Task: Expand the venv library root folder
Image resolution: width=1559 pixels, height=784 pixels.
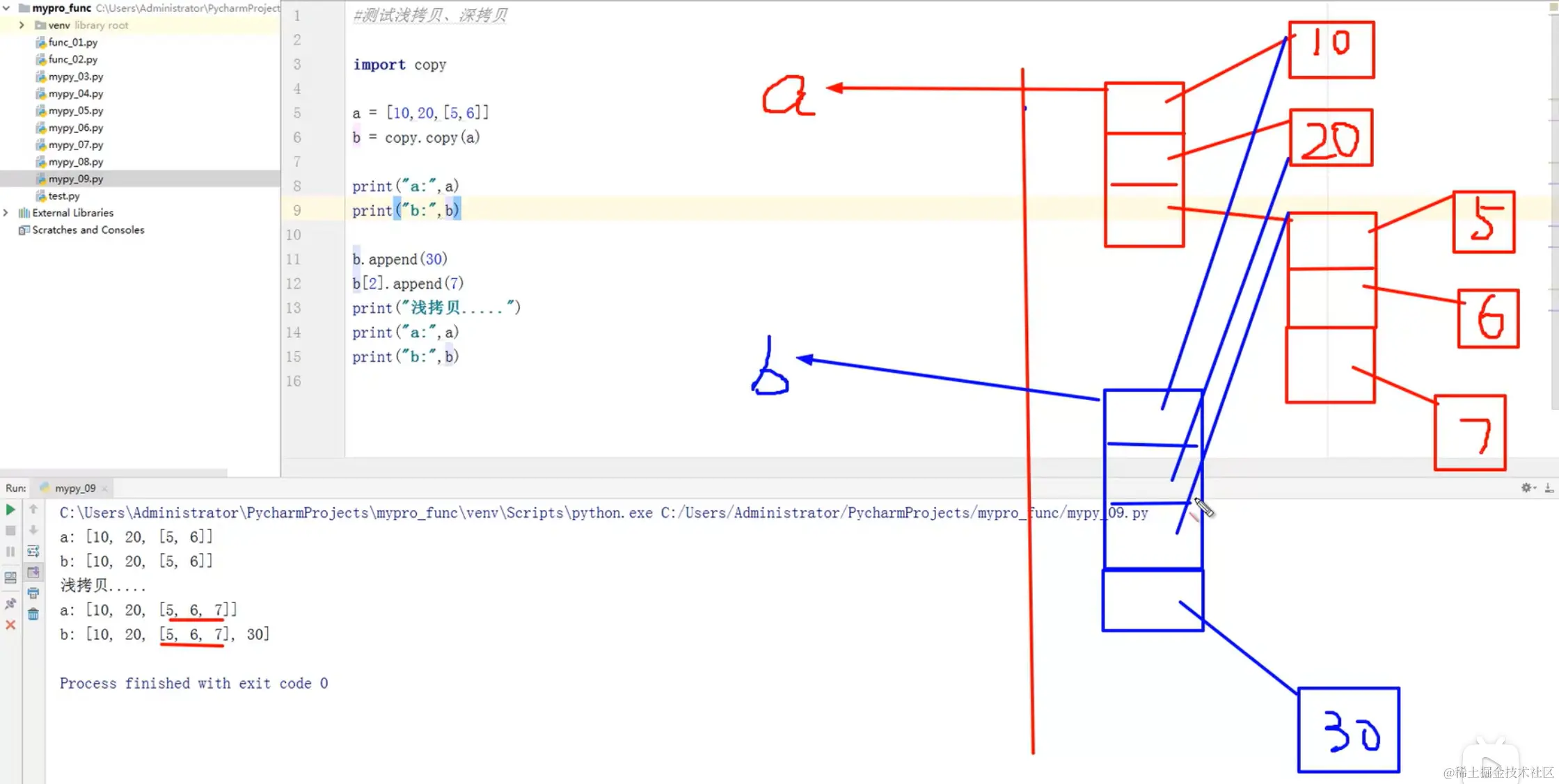Action: click(22, 25)
